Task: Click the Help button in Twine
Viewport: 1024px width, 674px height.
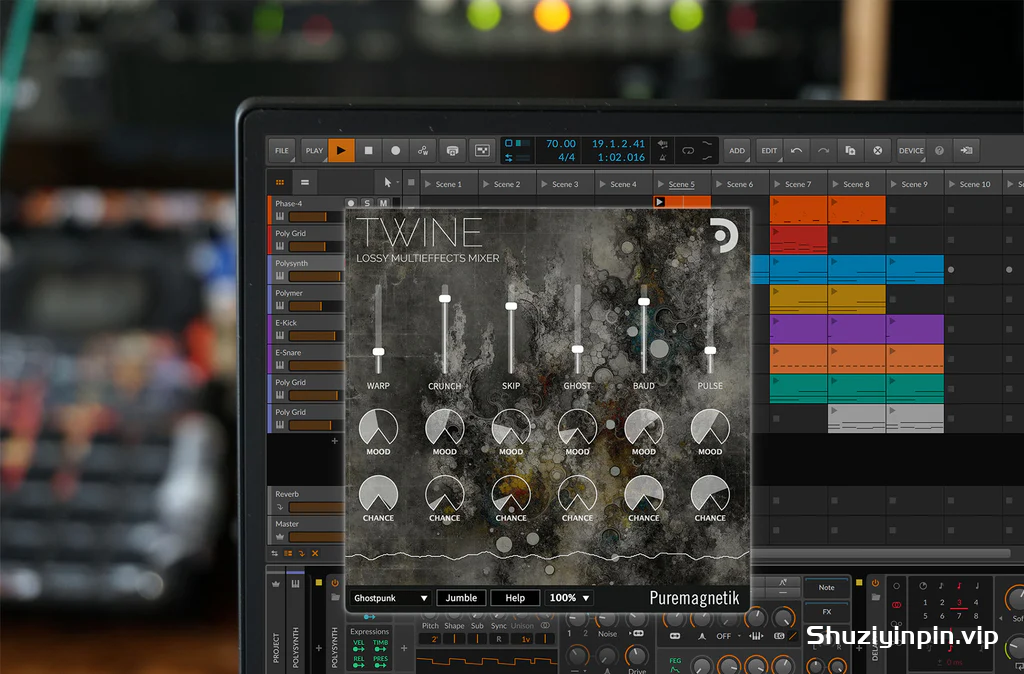Action: pyautogui.click(x=515, y=598)
